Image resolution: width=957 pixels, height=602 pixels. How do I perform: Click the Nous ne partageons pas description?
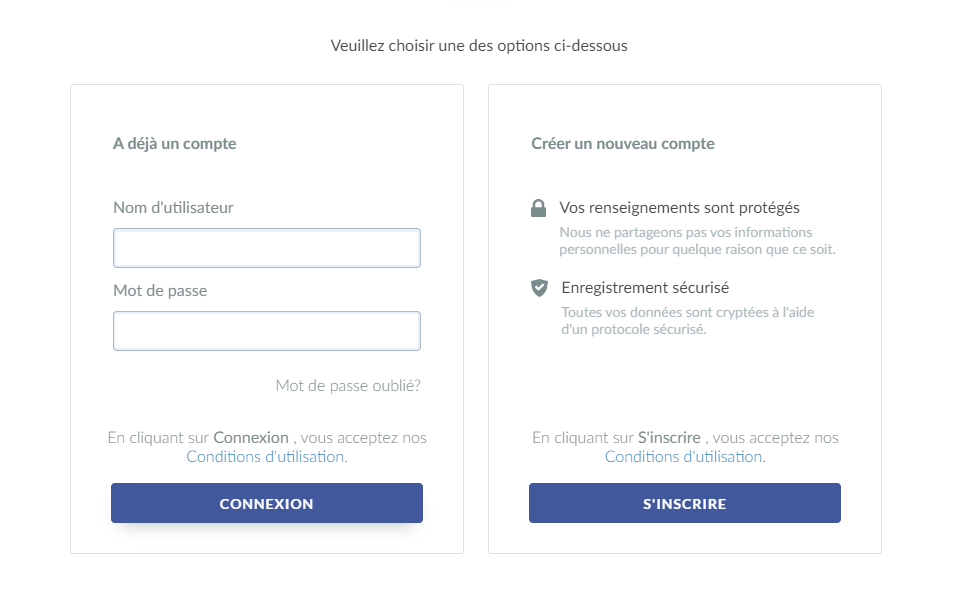click(697, 241)
